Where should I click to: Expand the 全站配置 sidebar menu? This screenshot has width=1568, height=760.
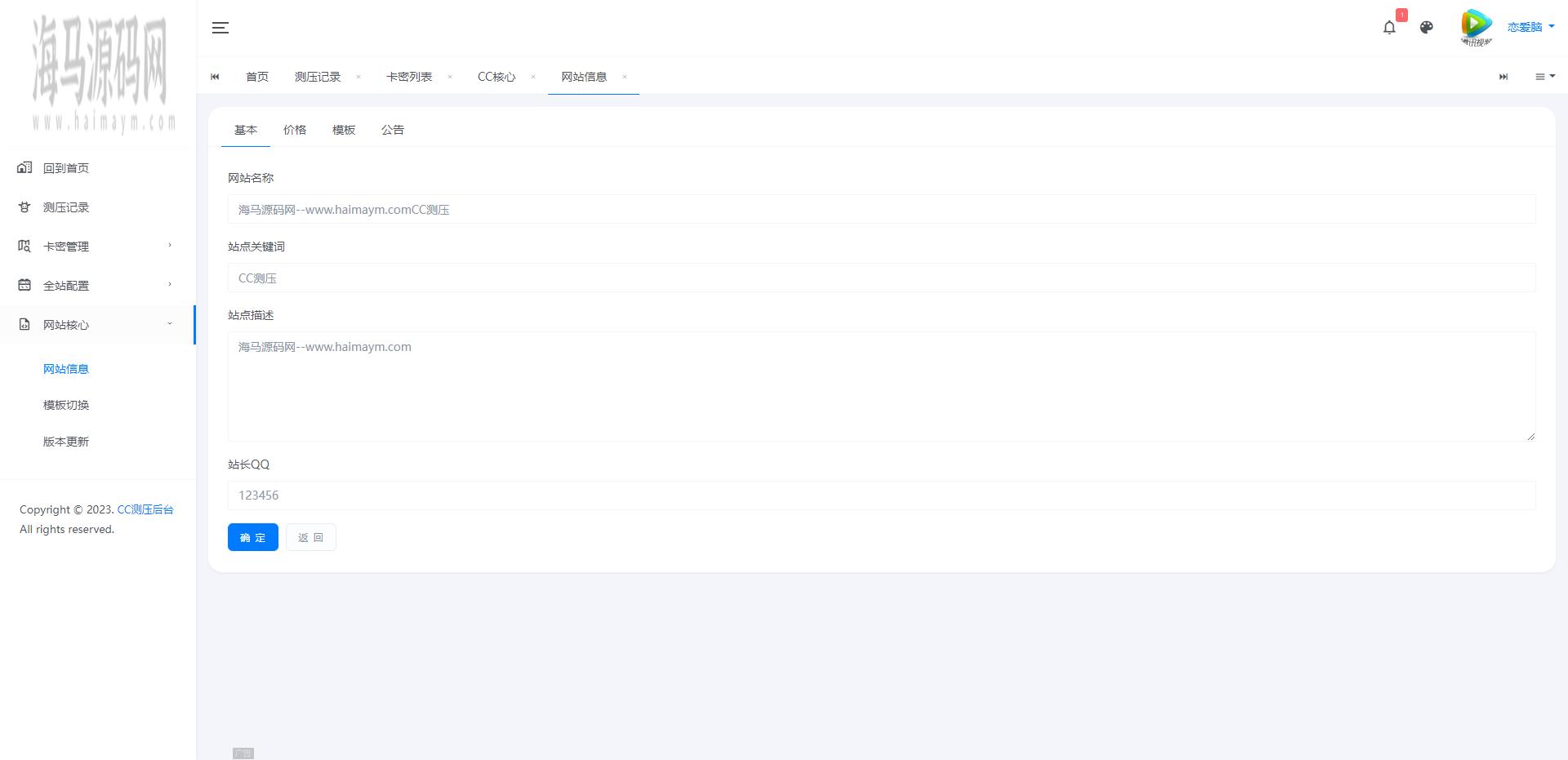[x=97, y=286]
